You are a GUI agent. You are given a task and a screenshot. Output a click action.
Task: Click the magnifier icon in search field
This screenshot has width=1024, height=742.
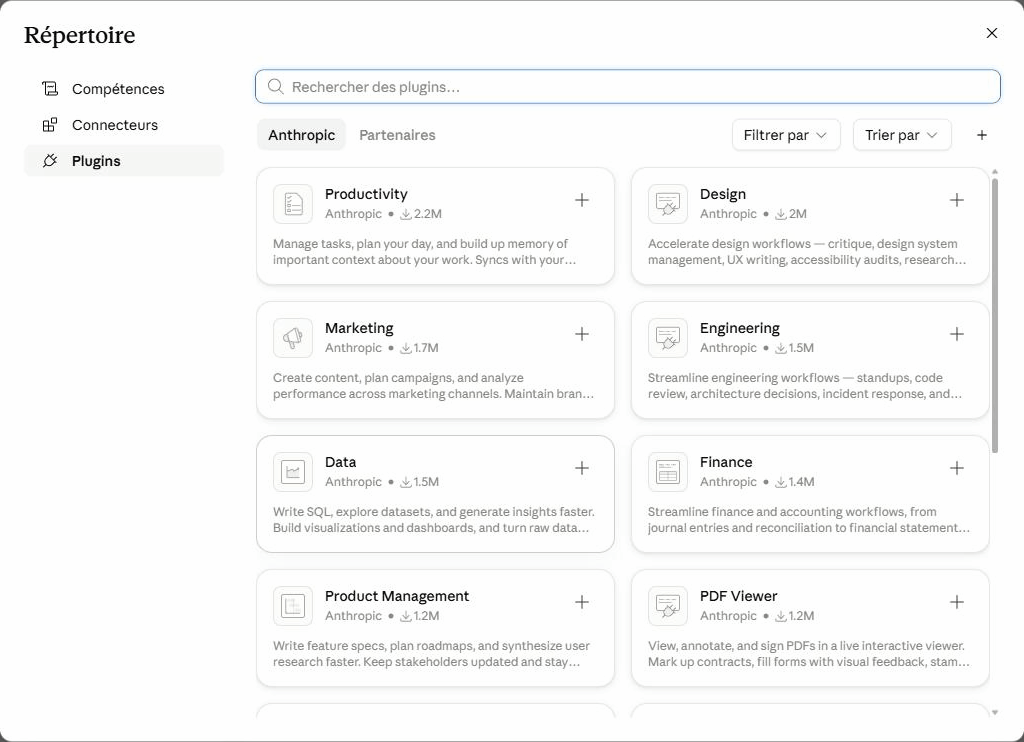tap(276, 86)
